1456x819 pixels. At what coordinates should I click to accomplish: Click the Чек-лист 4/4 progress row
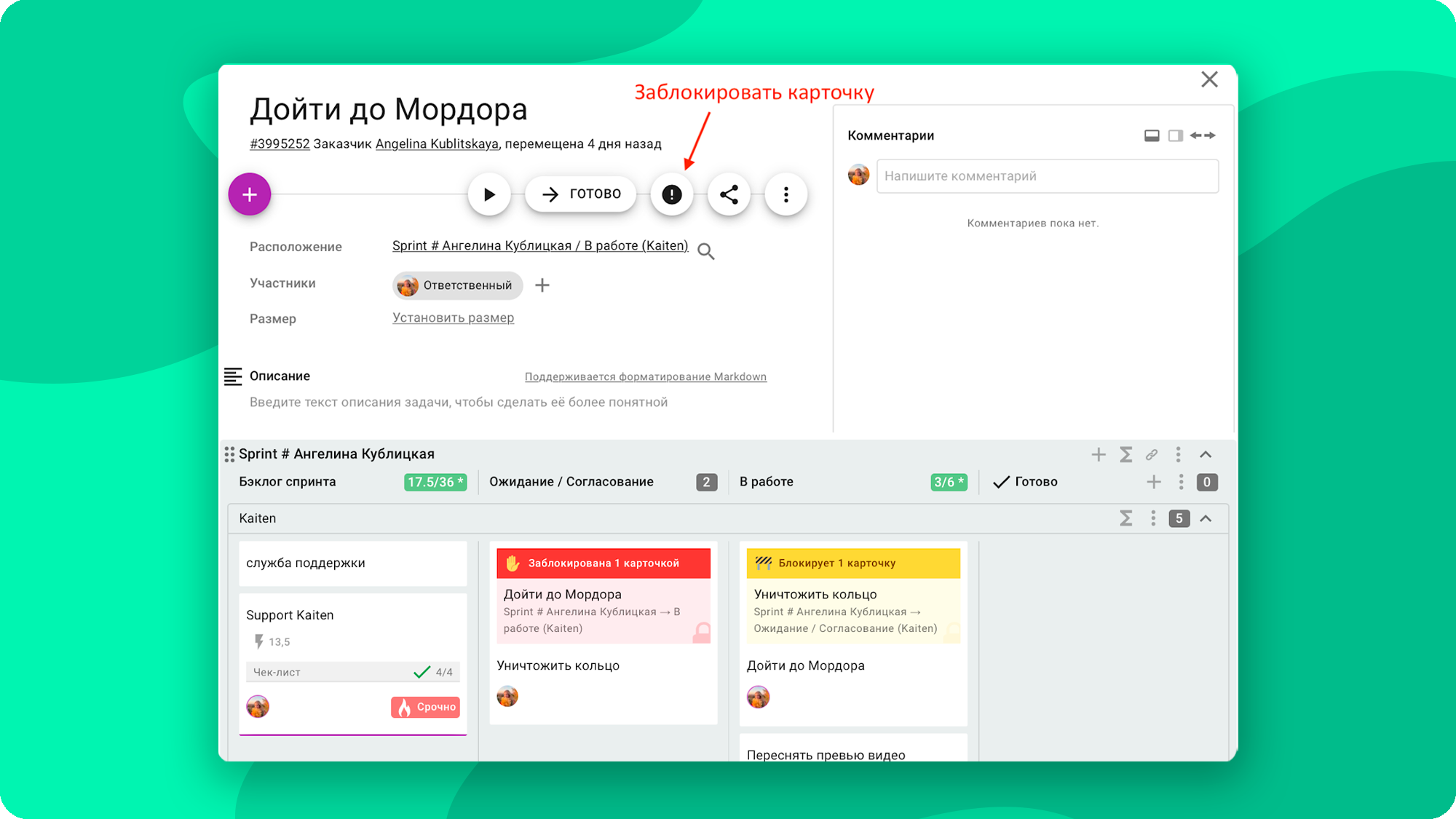353,672
